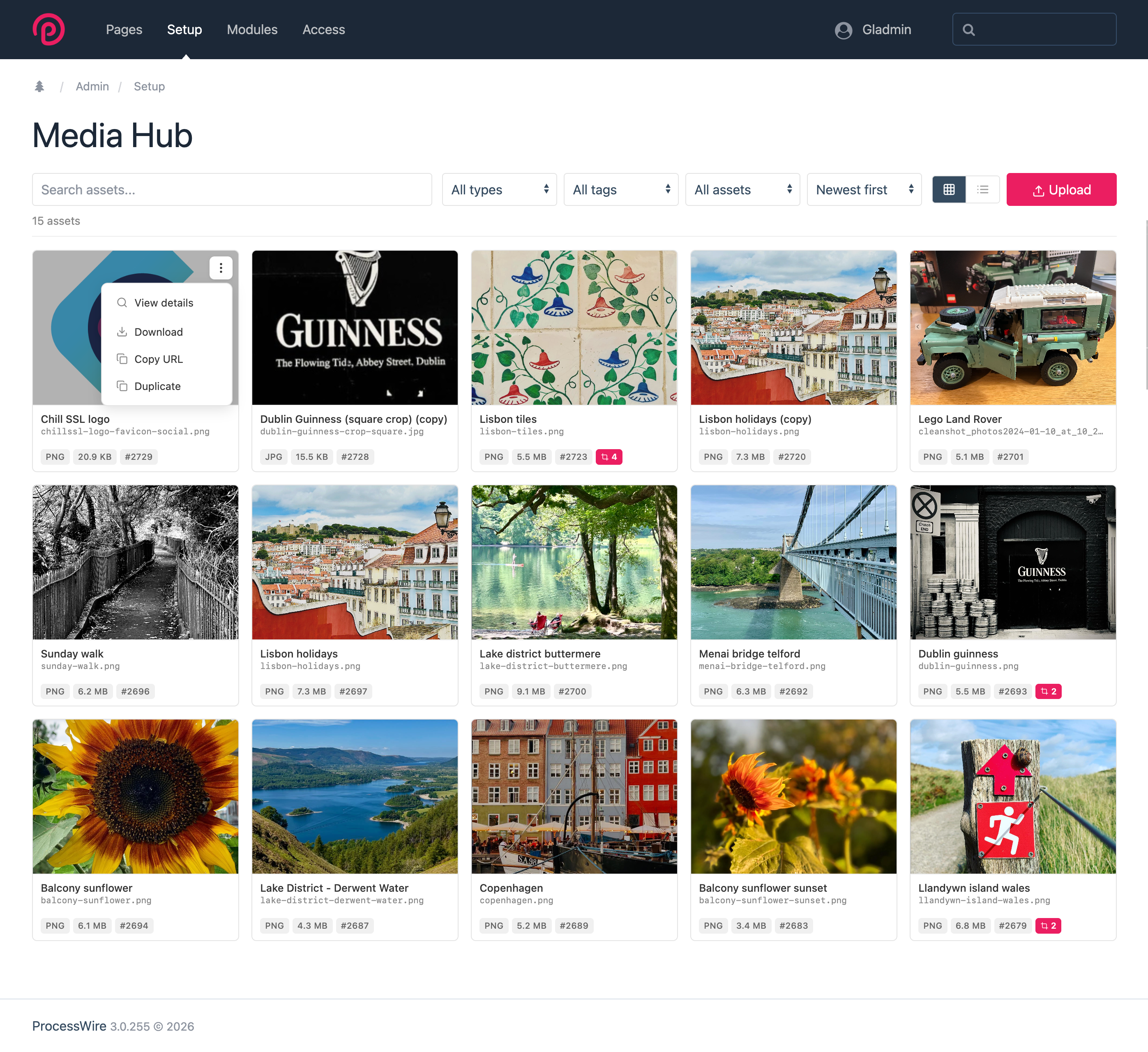Select Duplicate in the context menu
1148x1052 pixels.
tap(157, 386)
